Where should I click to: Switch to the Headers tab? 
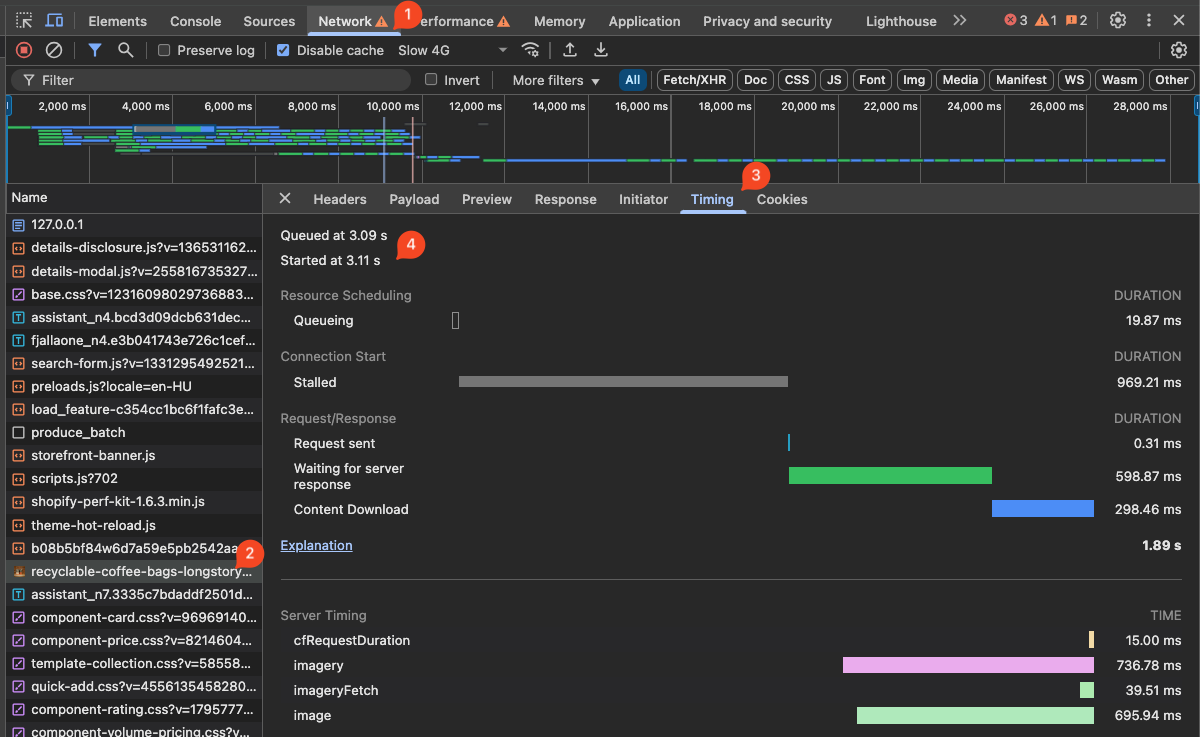(339, 199)
